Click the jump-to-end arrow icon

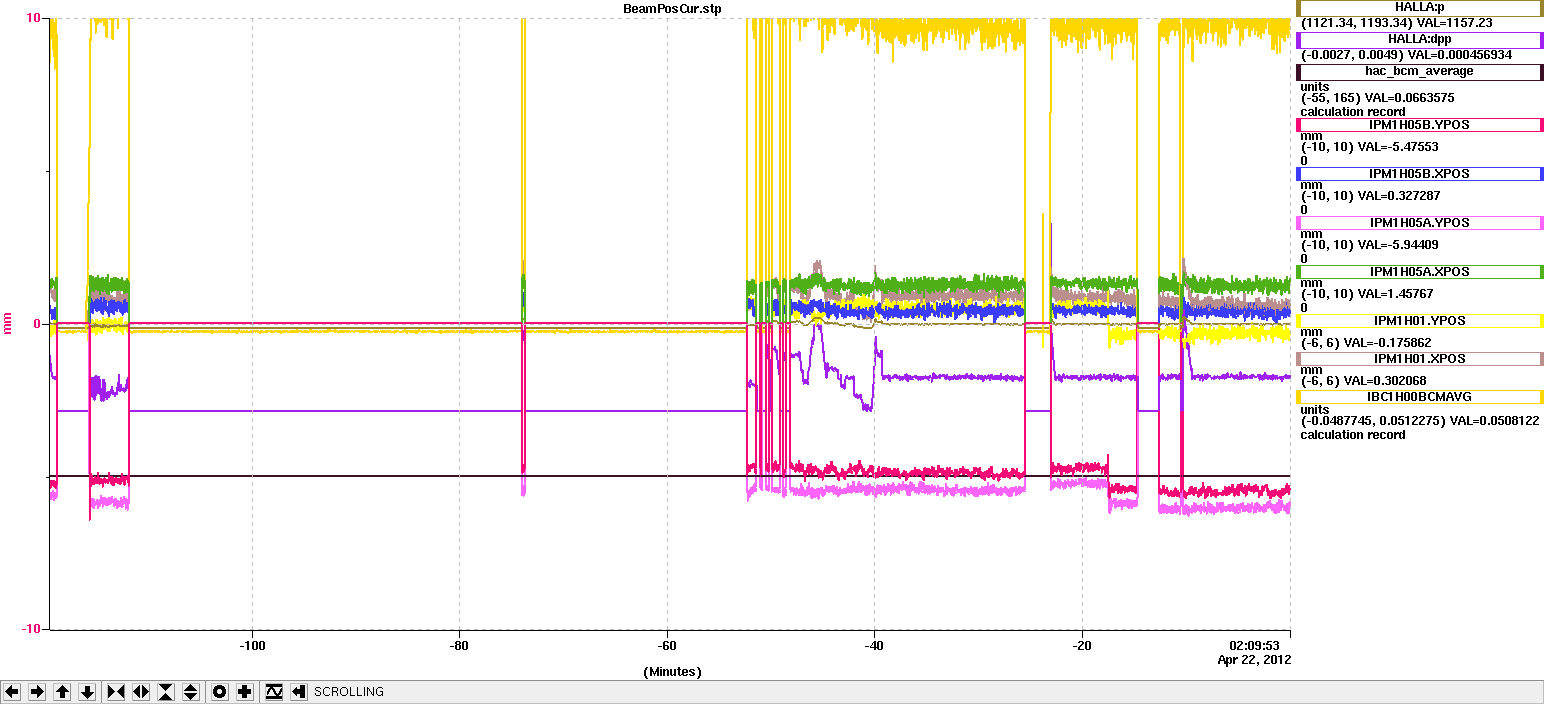298,691
